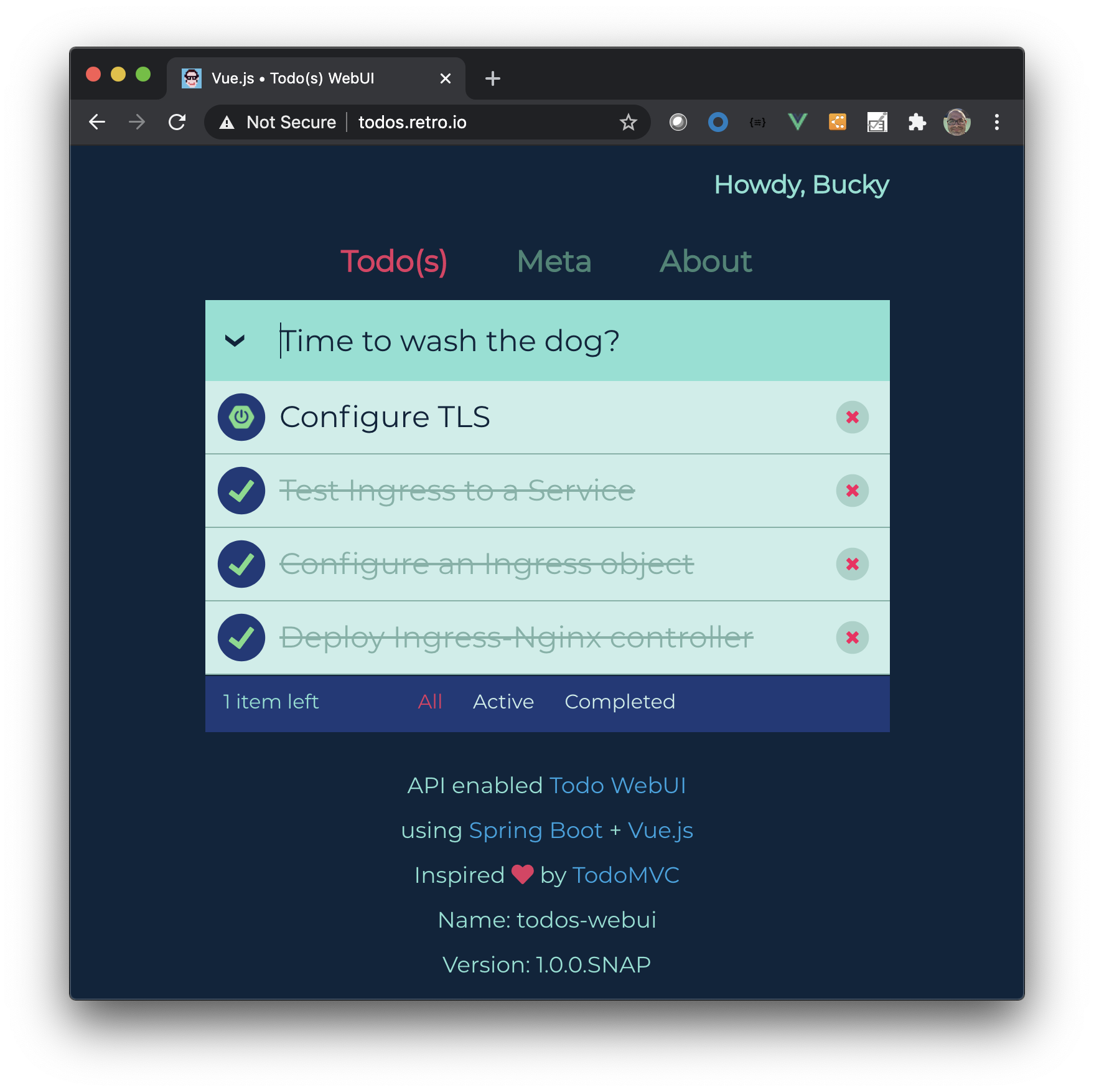Delete the Configure TLS todo
The width and height of the screenshot is (1094, 1092).
click(853, 417)
